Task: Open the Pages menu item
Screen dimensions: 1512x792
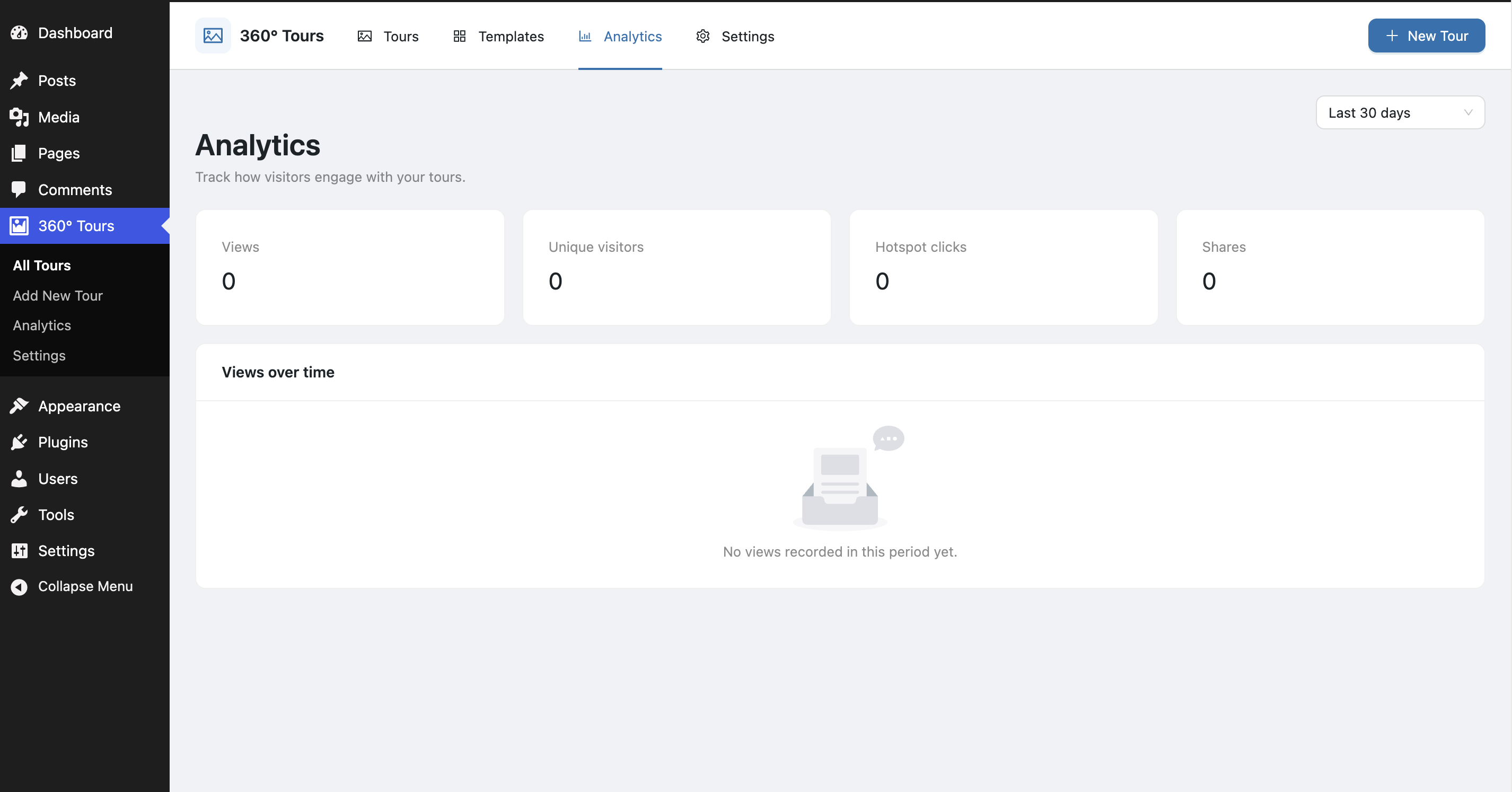Action: coord(84,153)
